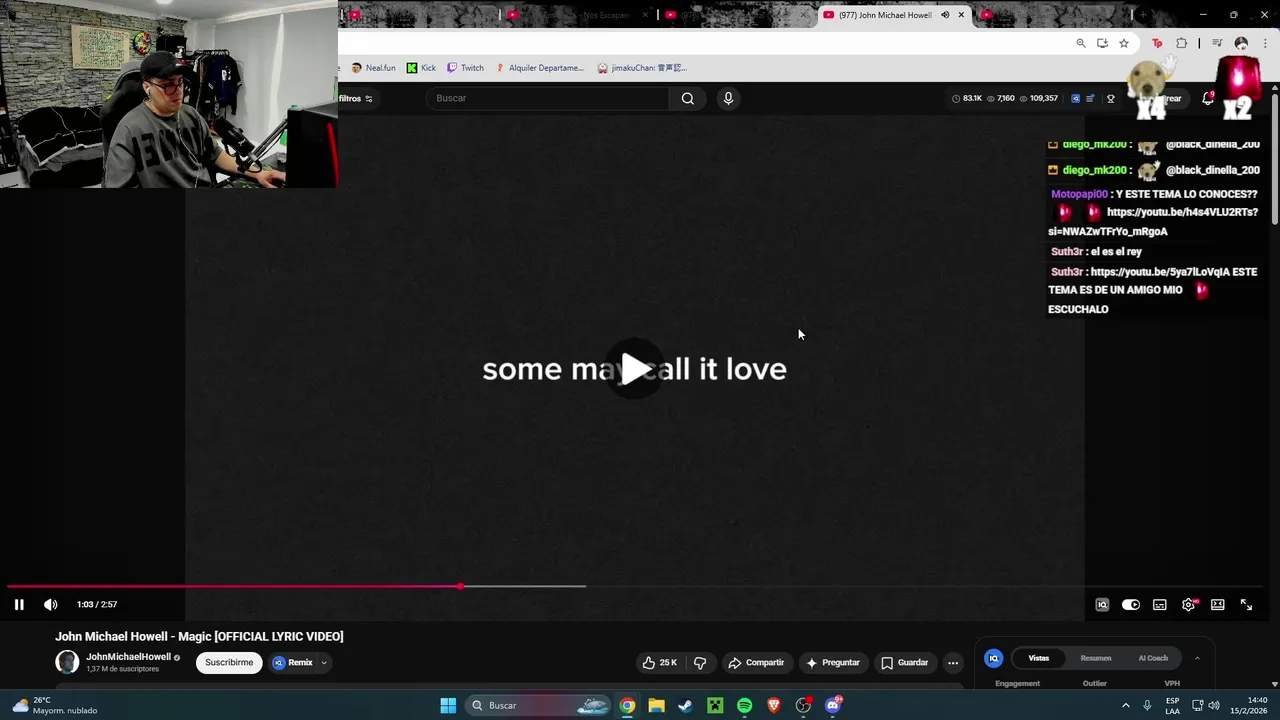Open Spotify from the taskbar
Screen dimensions: 1280x720
pos(745,706)
